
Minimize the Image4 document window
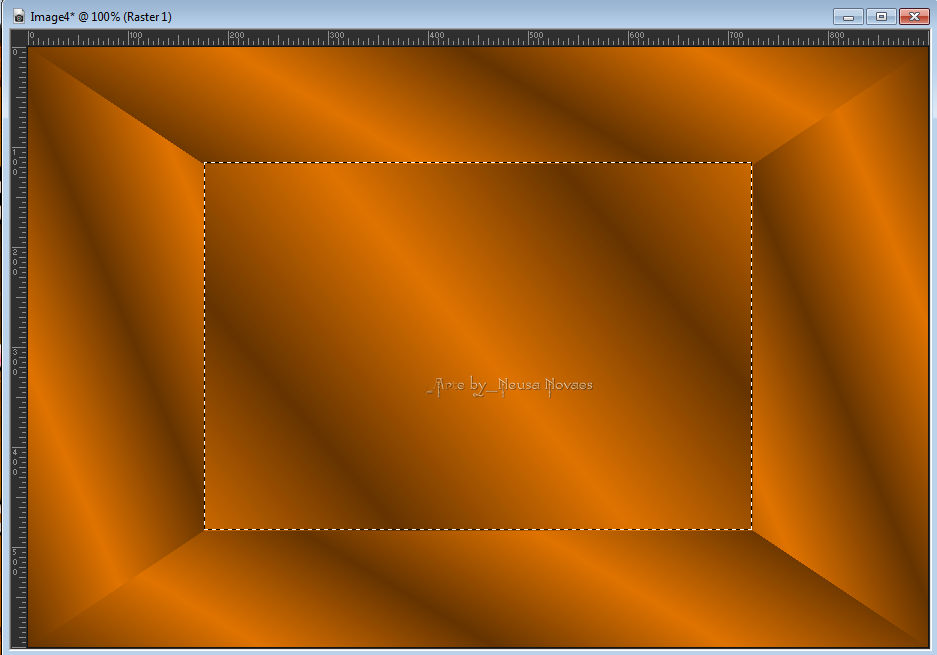[x=848, y=17]
